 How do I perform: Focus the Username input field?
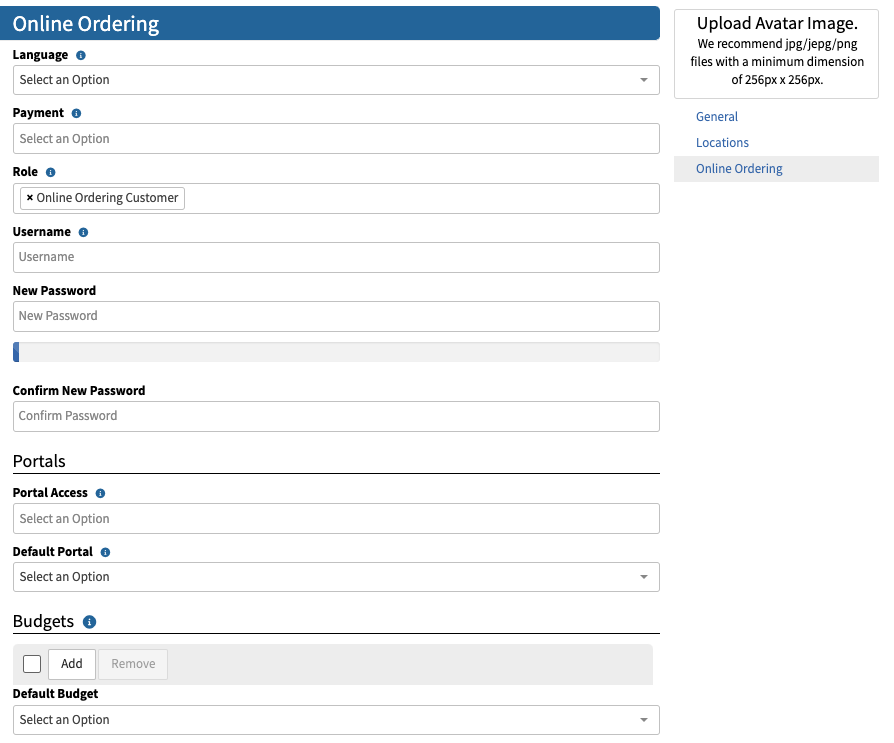point(336,257)
